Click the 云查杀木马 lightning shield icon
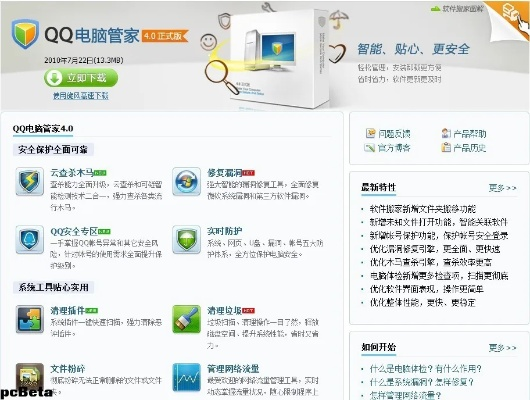530x400 pixels. tap(30, 182)
